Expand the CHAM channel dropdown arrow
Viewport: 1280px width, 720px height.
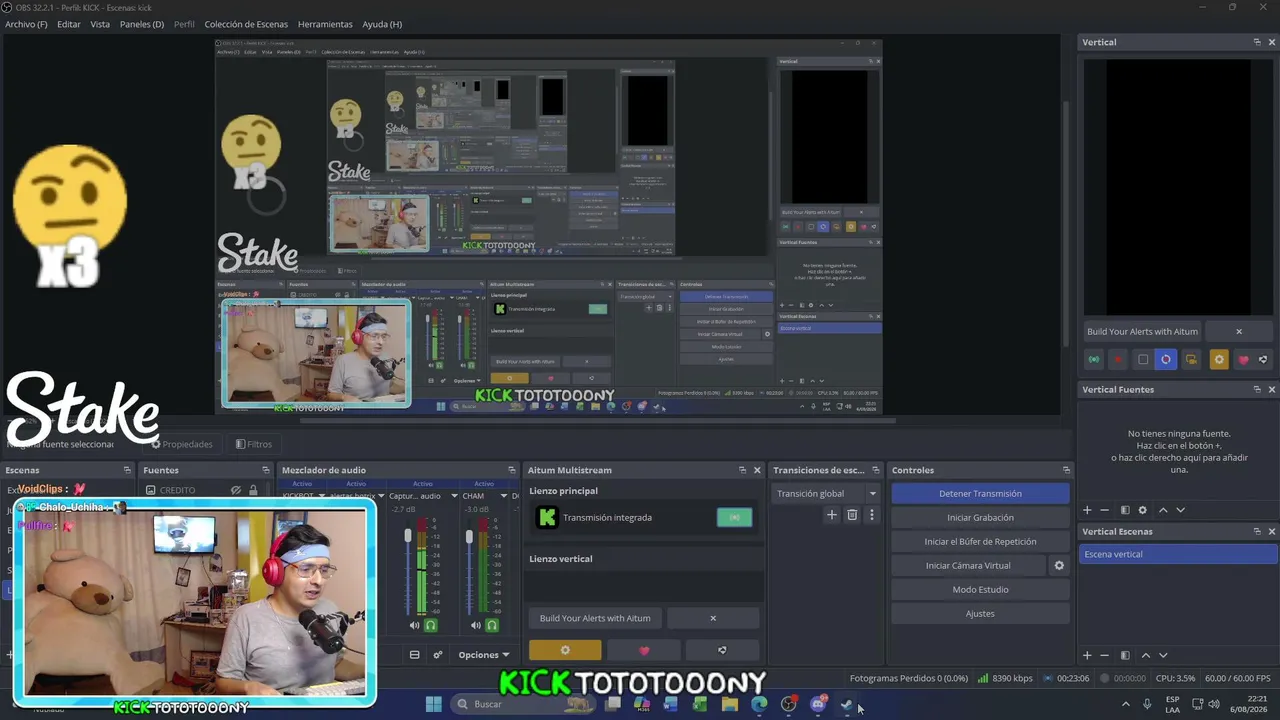(x=503, y=496)
